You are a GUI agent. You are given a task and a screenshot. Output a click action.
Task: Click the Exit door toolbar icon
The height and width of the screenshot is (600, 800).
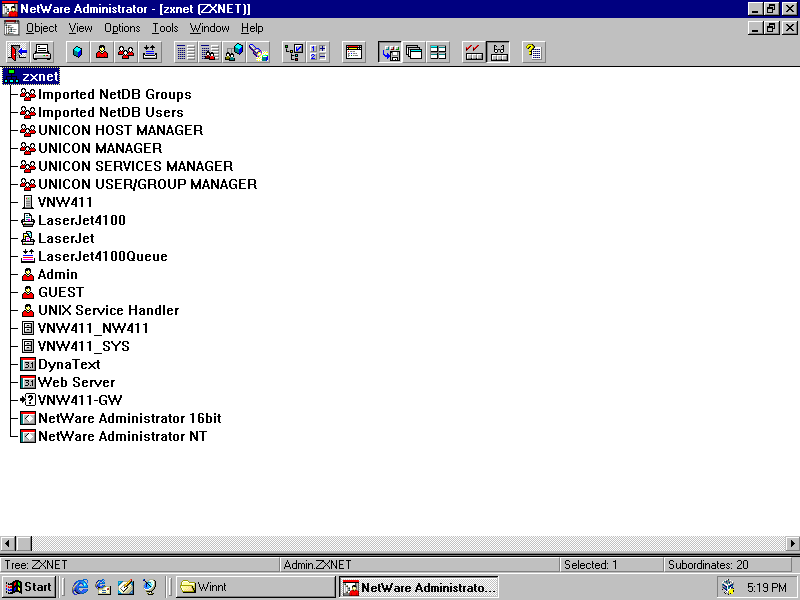click(x=18, y=52)
